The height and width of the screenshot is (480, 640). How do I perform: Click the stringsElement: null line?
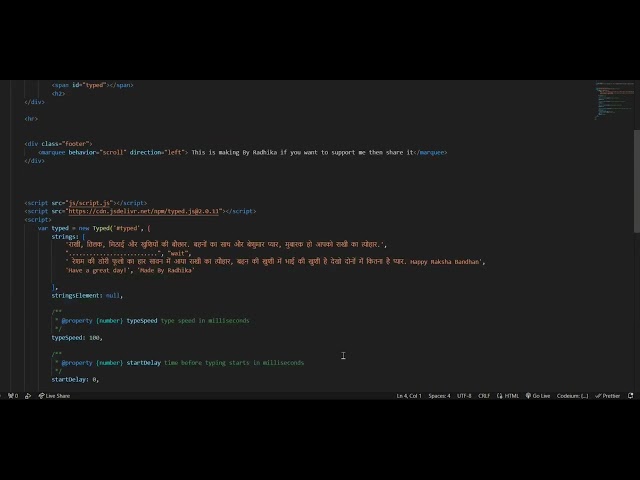coord(87,296)
